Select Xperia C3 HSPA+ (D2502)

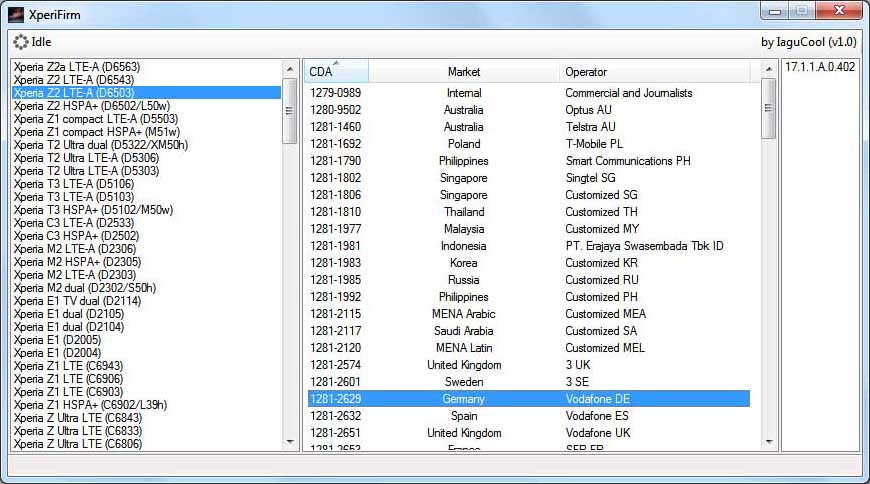147,236
